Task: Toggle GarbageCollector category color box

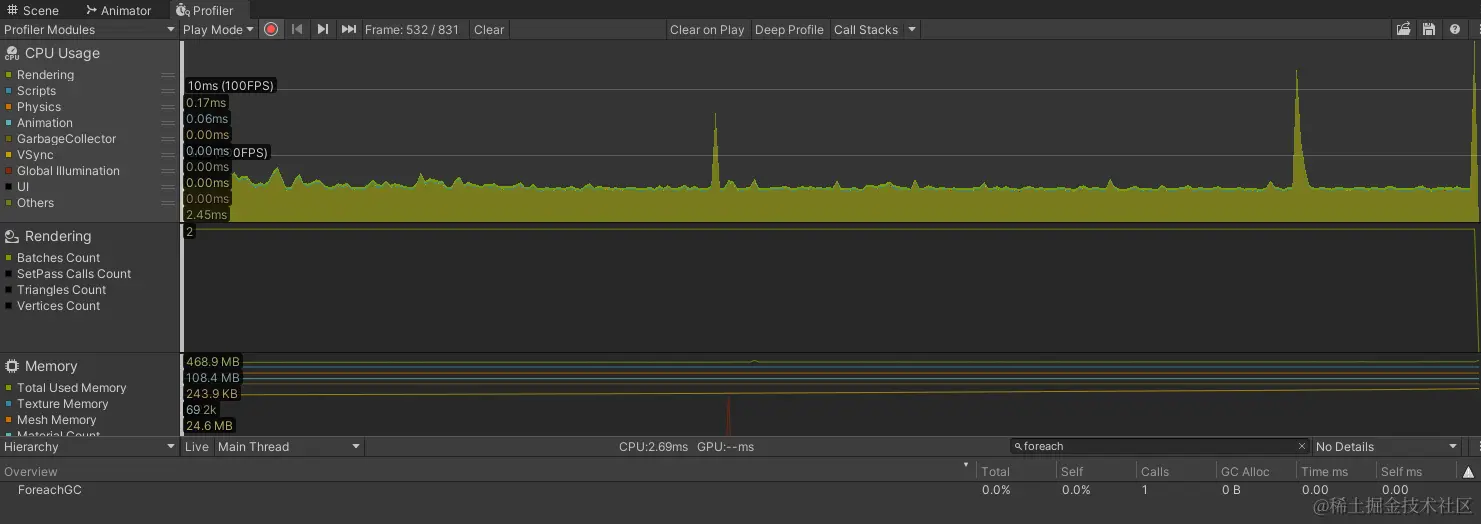Action: tap(8, 139)
